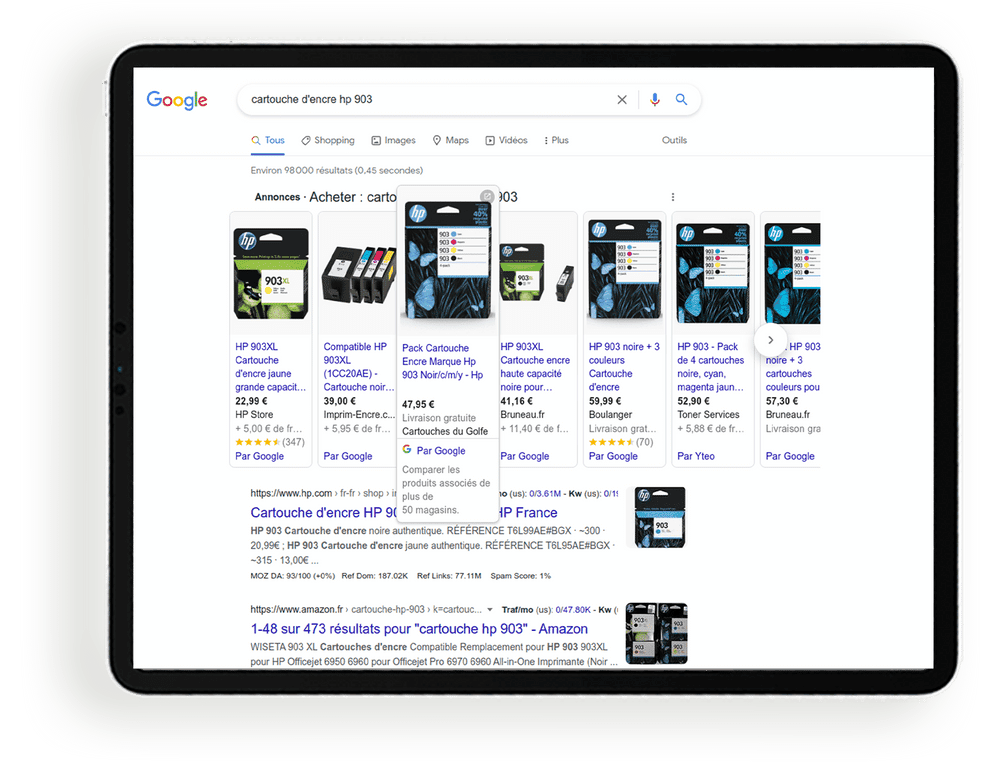The width and height of the screenshot is (1000, 762).
Task: Open the HP 903 Pack de 4 cartouches image
Action: click(x=713, y=272)
